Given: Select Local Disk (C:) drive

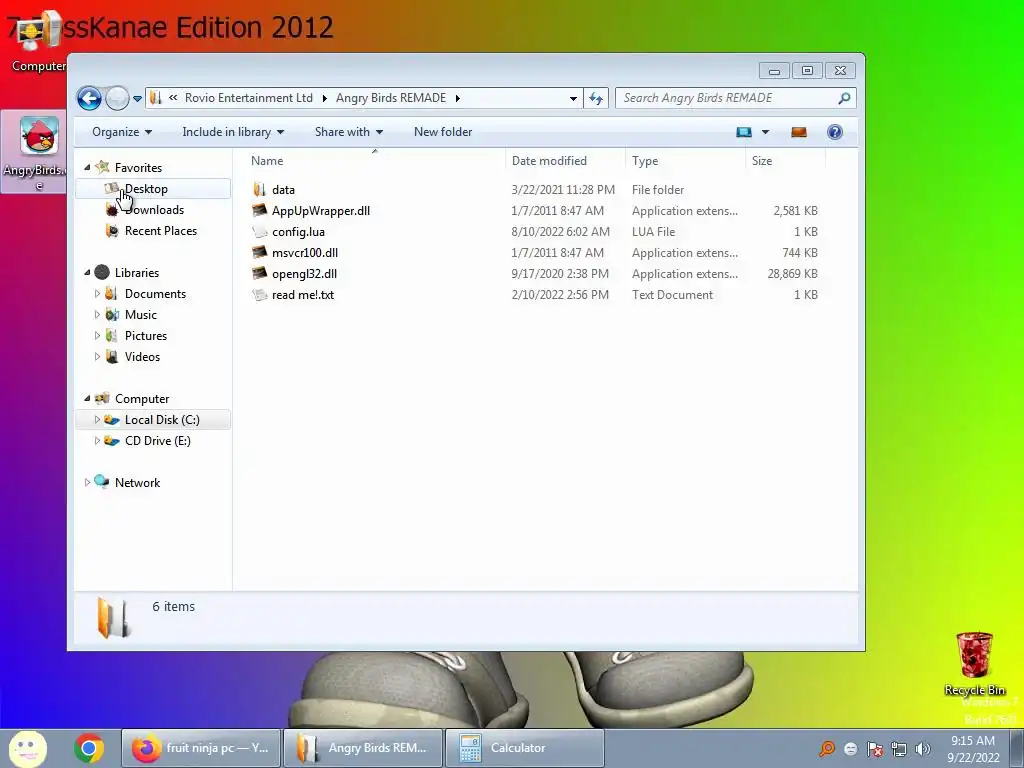Looking at the screenshot, I should click(153, 420).
